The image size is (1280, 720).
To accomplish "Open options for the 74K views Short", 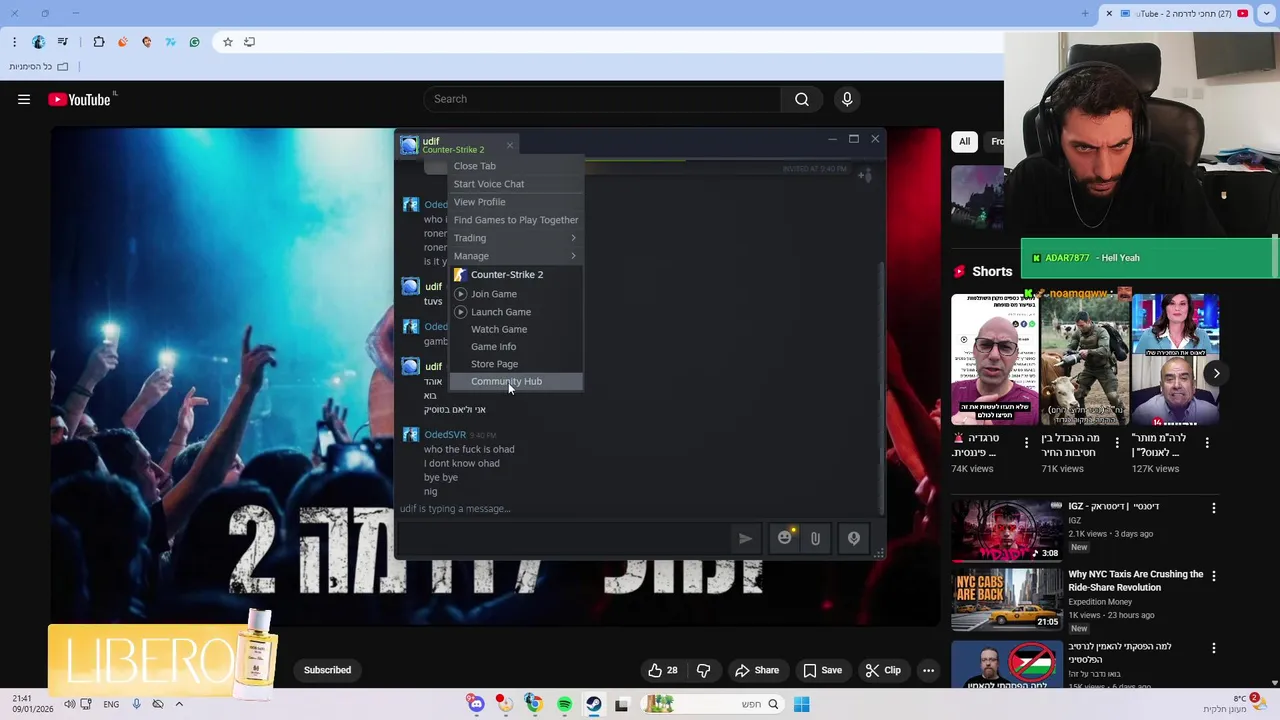I will tap(1026, 442).
